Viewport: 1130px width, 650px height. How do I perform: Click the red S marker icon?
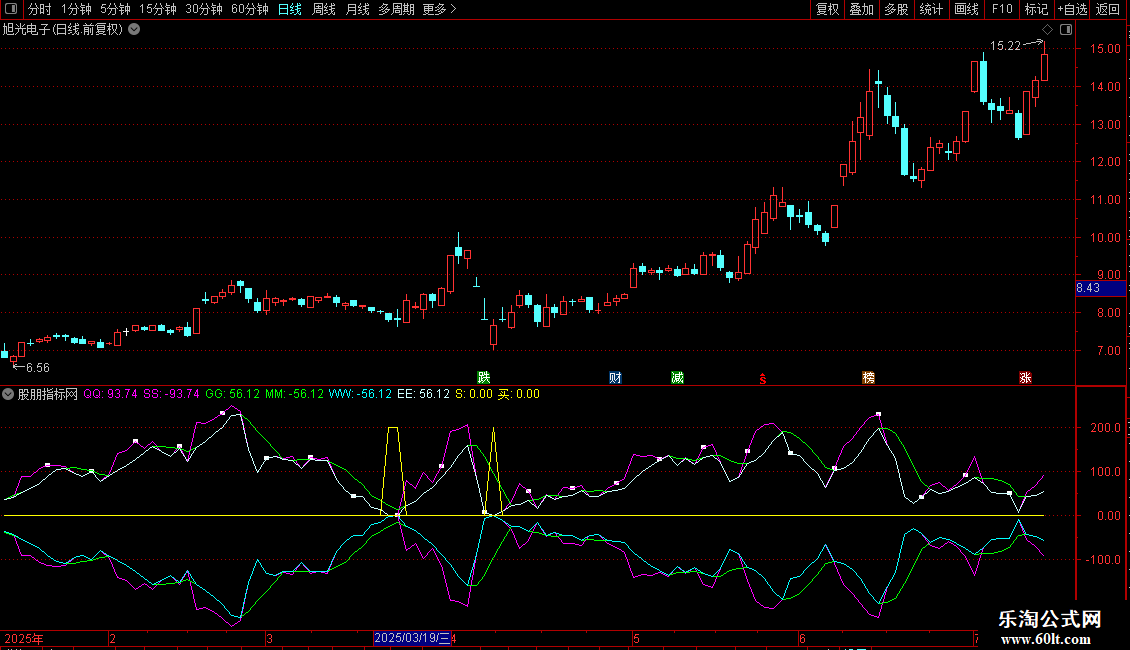point(763,378)
